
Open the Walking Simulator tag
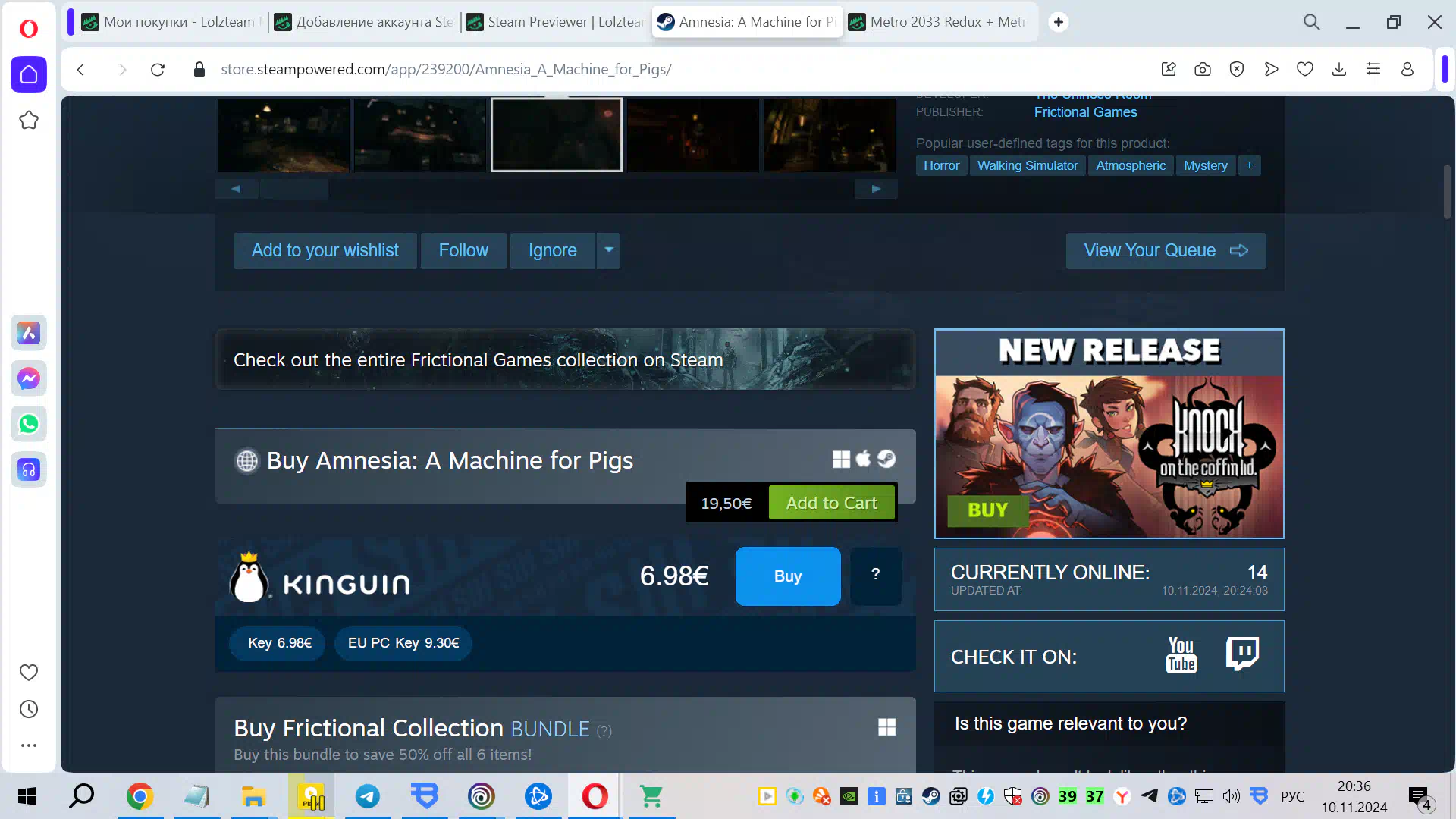coord(1028,165)
